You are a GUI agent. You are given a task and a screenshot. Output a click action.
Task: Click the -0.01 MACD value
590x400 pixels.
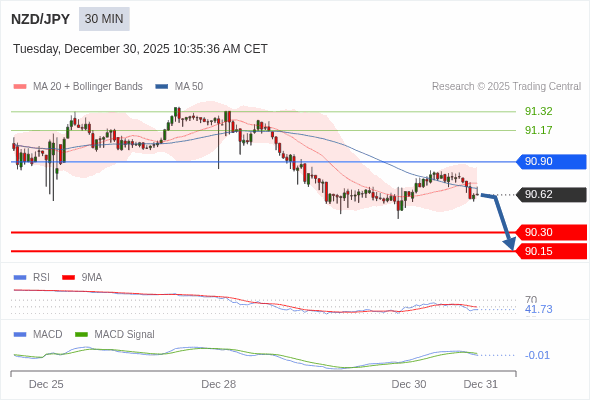[537, 355]
